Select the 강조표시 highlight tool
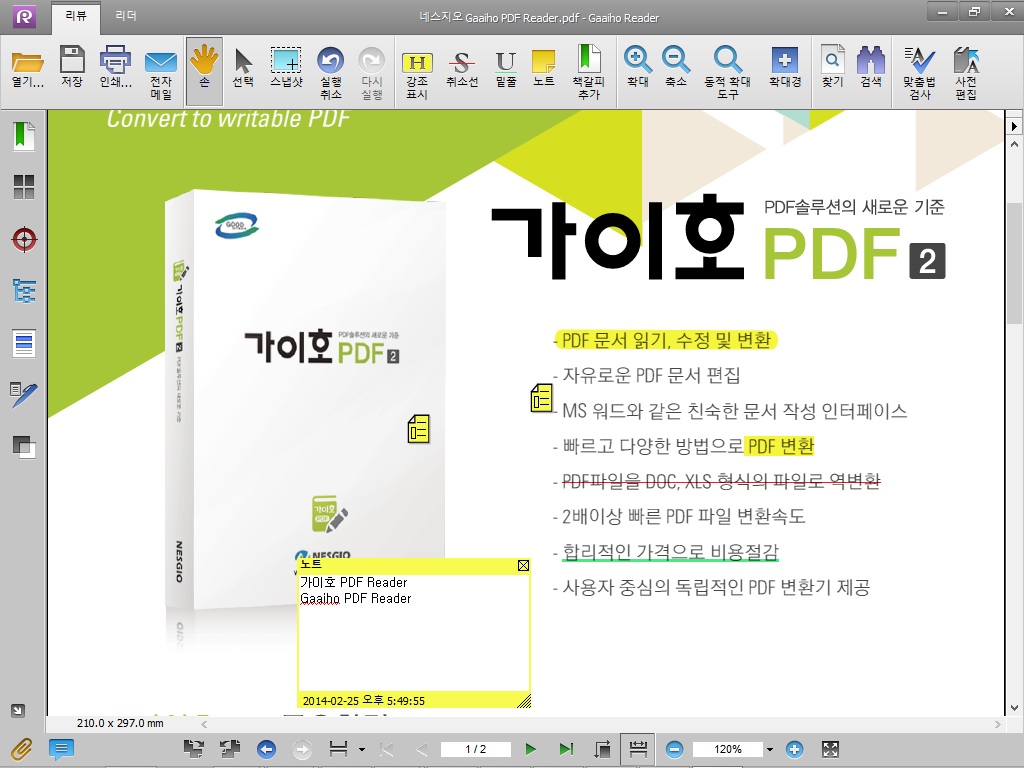The image size is (1024, 768). [416, 70]
